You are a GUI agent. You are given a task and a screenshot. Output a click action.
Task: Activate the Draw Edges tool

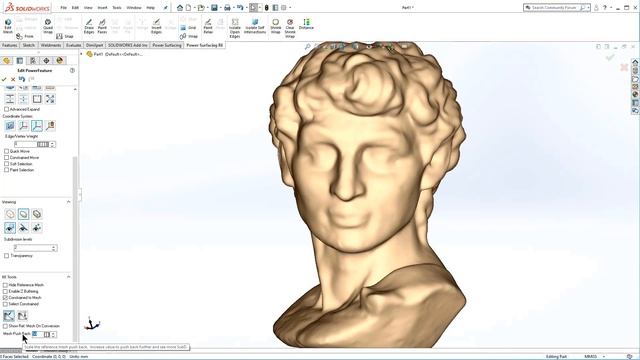coord(89,26)
